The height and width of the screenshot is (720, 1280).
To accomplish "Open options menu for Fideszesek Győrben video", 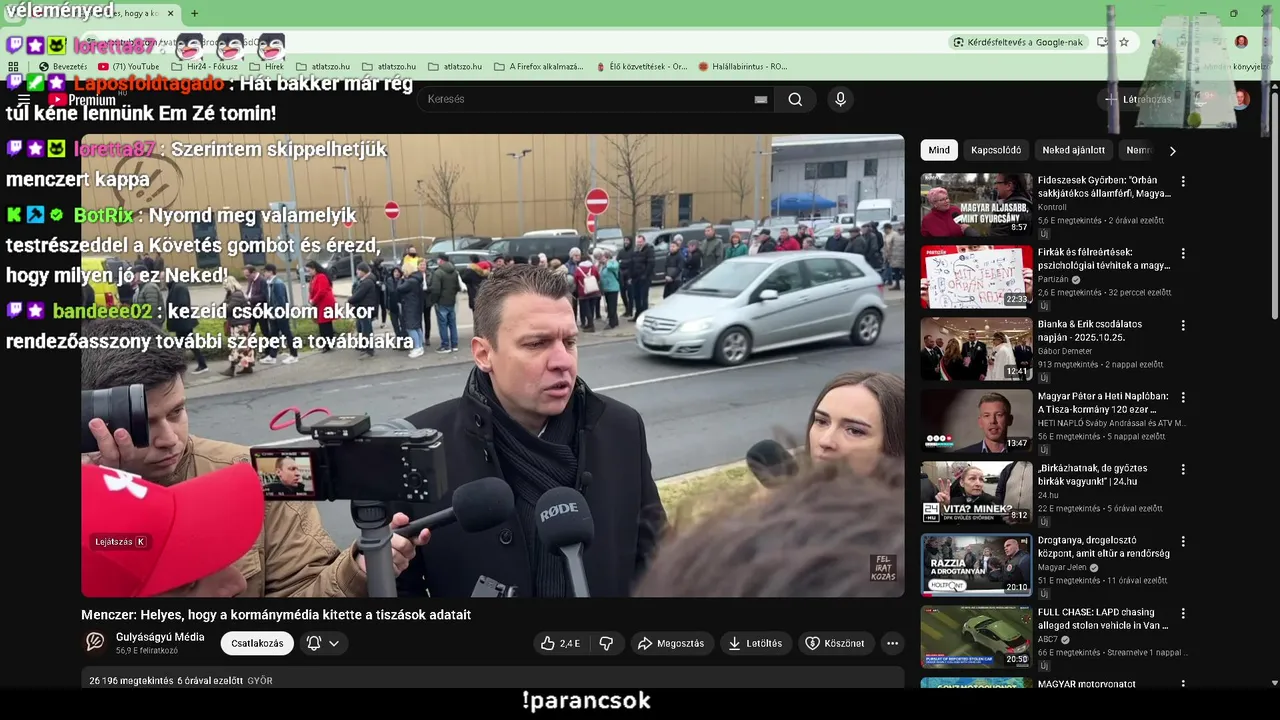I will 1183,182.
